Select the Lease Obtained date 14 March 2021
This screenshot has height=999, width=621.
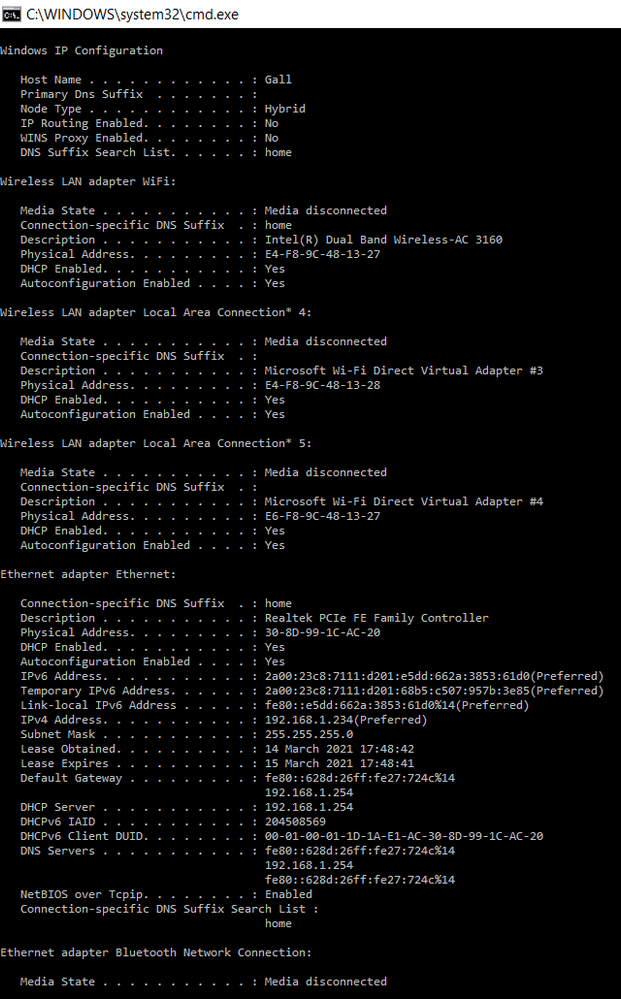coord(340,749)
